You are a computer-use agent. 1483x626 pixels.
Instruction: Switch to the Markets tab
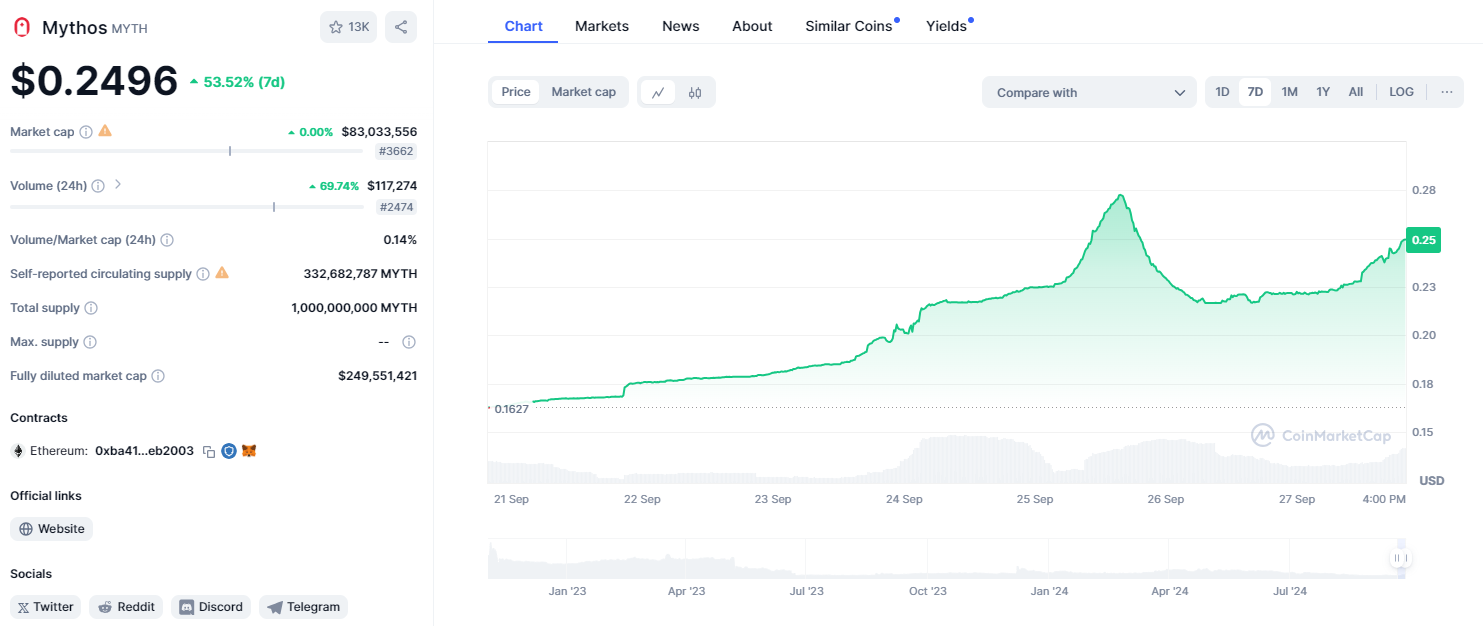(601, 26)
